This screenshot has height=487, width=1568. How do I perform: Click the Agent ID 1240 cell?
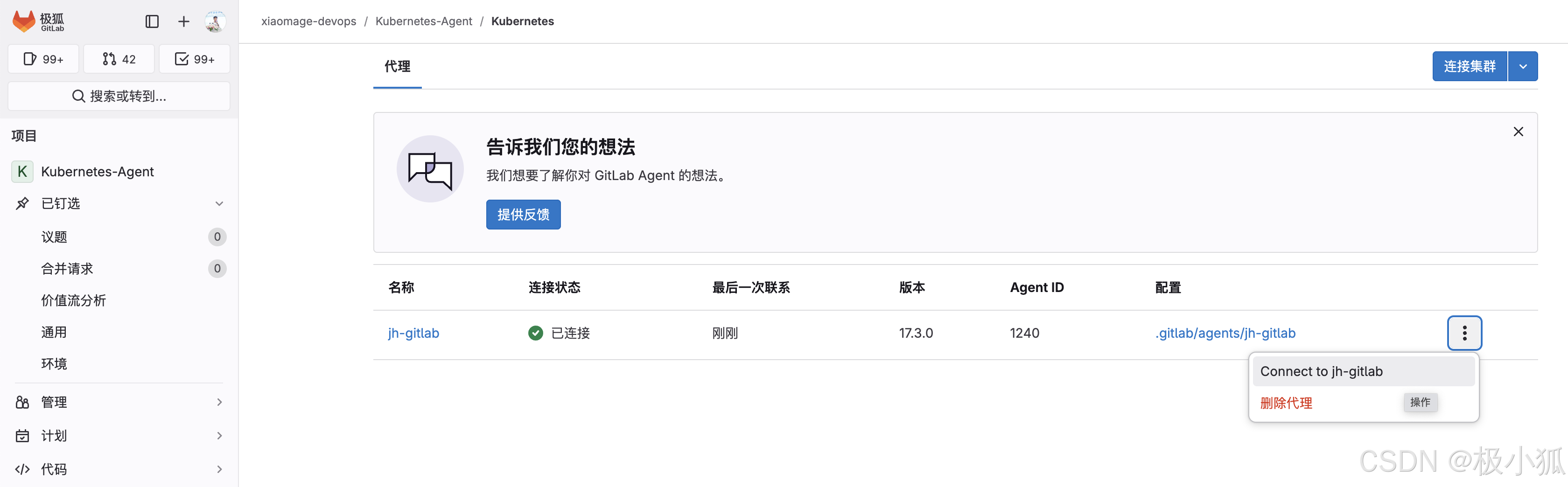[1024, 333]
